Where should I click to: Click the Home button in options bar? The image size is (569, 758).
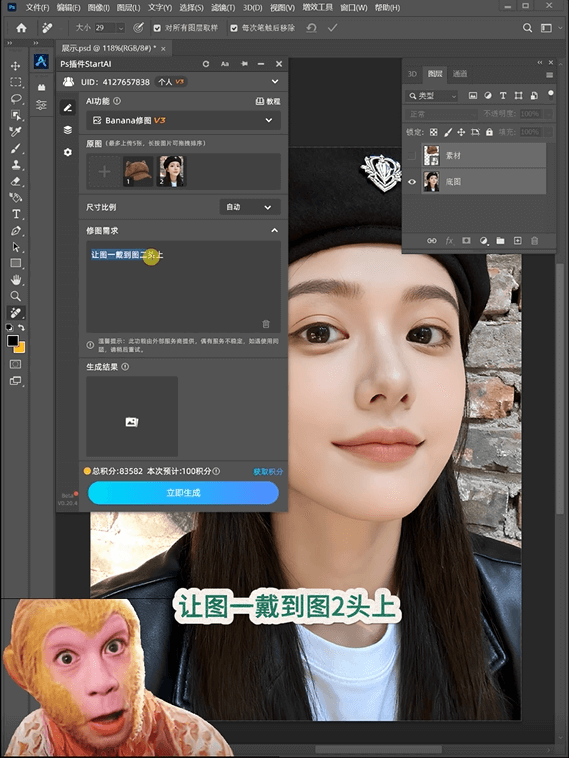coord(21,28)
